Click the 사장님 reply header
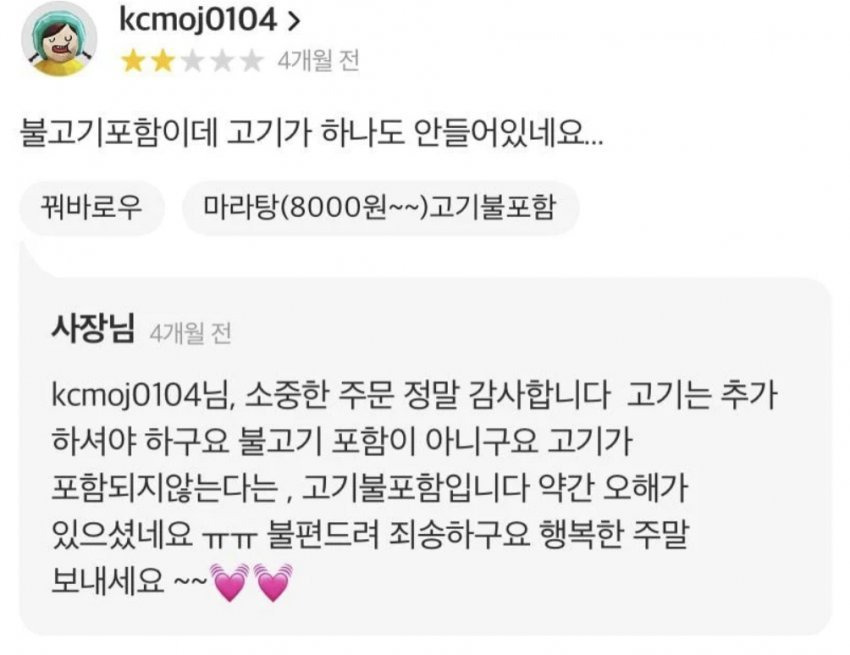 pyautogui.click(x=93, y=329)
